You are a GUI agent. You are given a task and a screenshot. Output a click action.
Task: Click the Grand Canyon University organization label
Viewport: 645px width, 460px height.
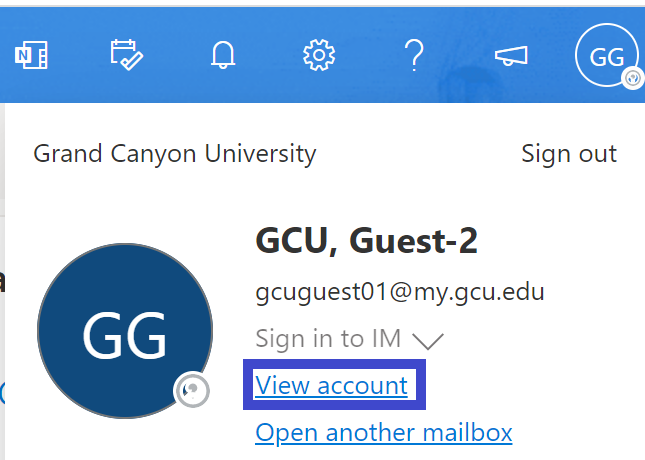pyautogui.click(x=175, y=154)
